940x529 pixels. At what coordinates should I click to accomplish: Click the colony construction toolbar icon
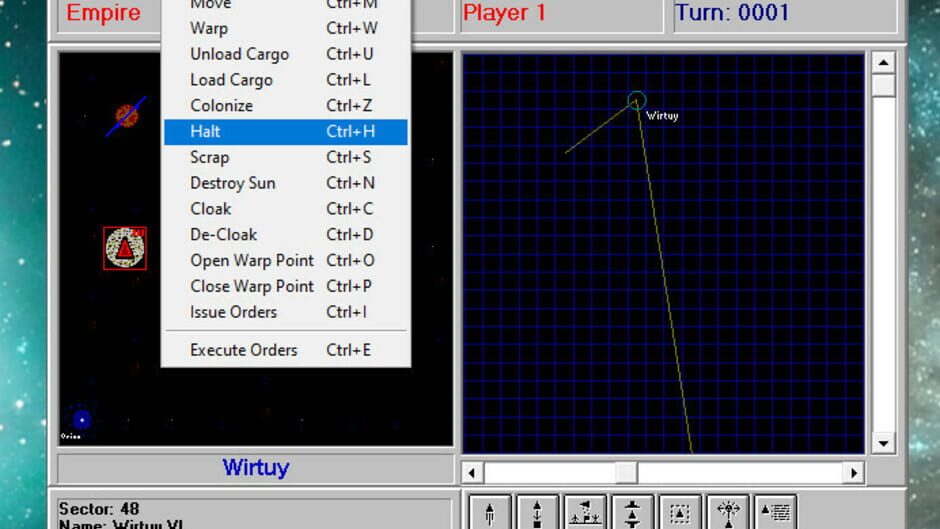pos(585,512)
